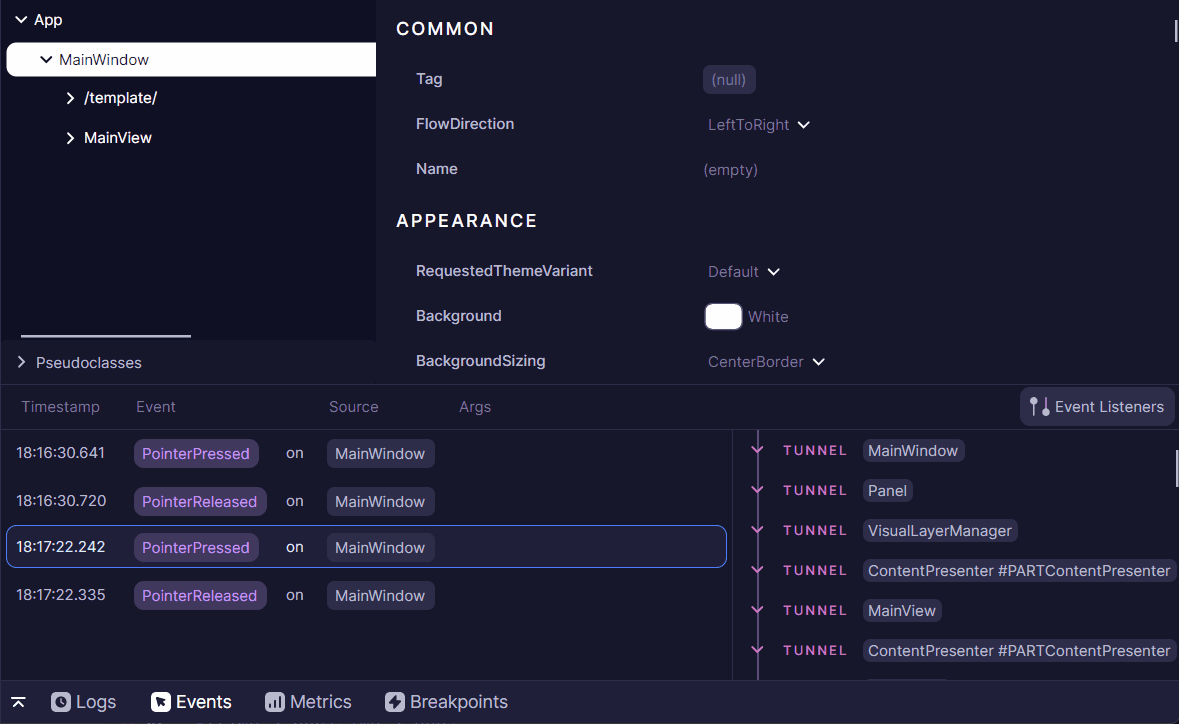The height and width of the screenshot is (724, 1179).
Task: Click the collapse panel arrow icon
Action: point(17,702)
